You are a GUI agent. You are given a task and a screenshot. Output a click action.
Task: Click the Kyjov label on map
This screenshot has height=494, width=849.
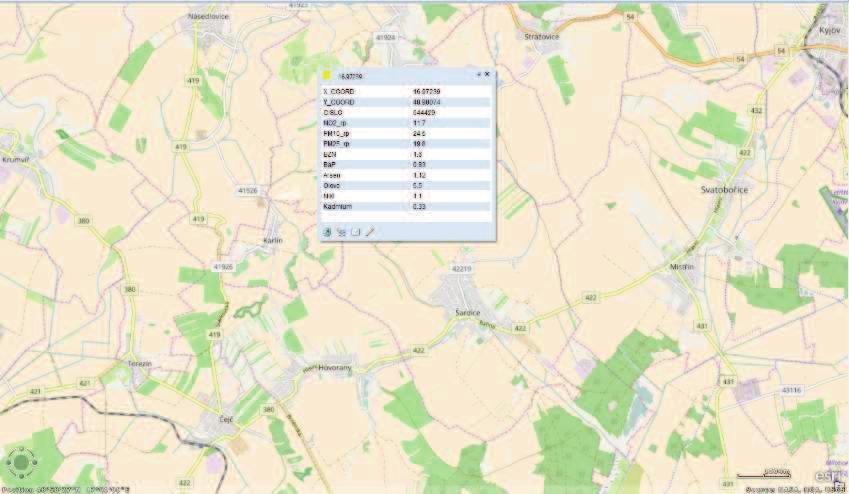point(830,30)
